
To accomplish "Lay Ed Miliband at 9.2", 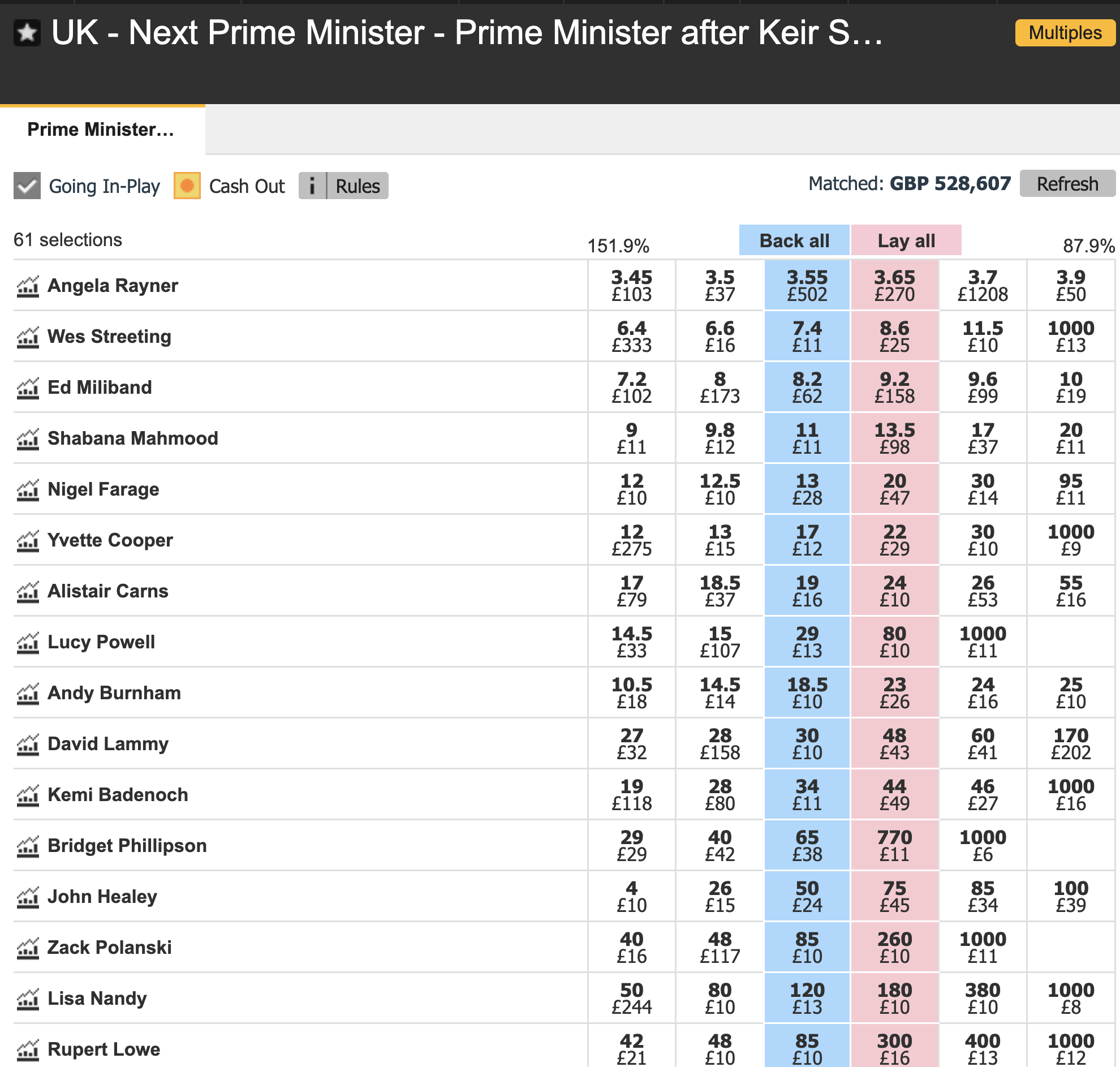I will pyautogui.click(x=894, y=388).
